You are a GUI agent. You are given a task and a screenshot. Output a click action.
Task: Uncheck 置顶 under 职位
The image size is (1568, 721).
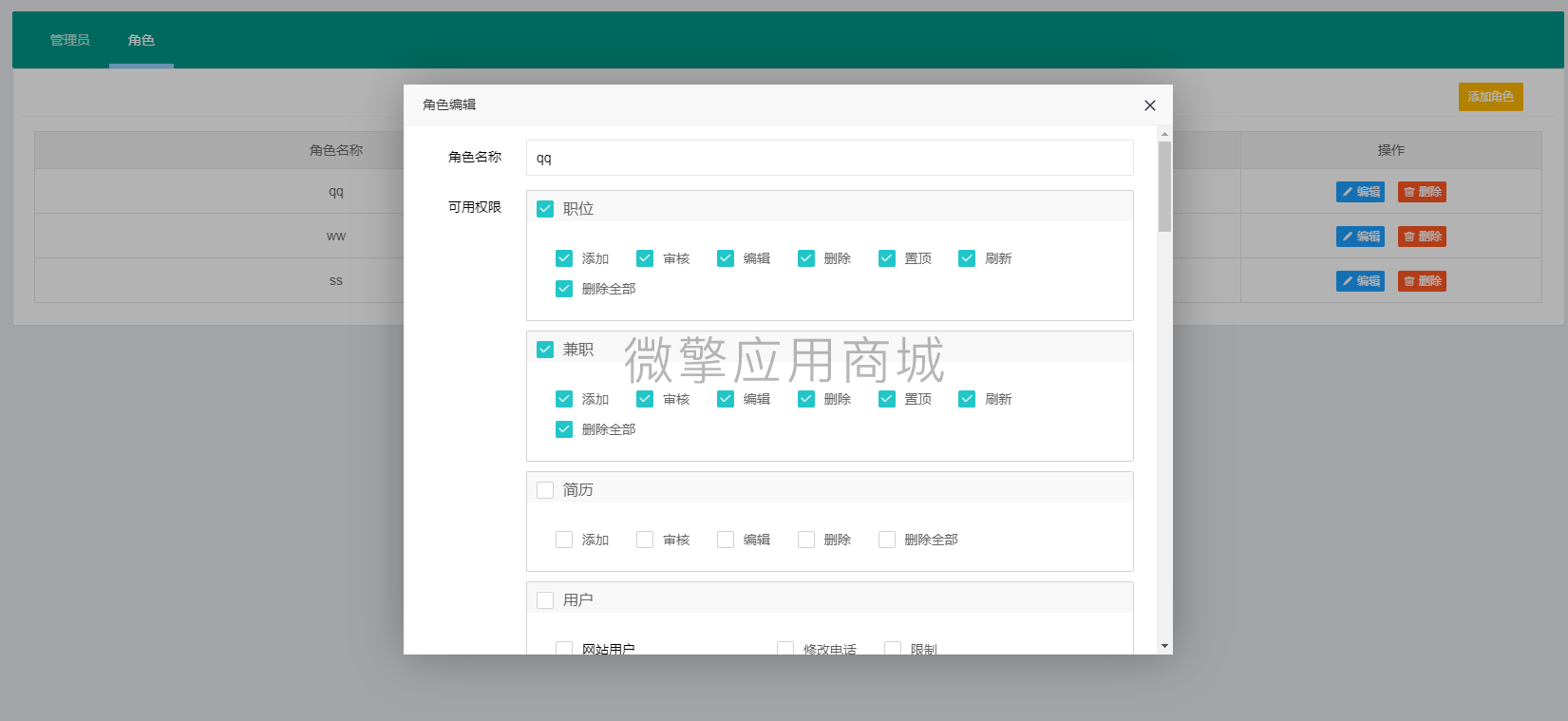pos(887,258)
